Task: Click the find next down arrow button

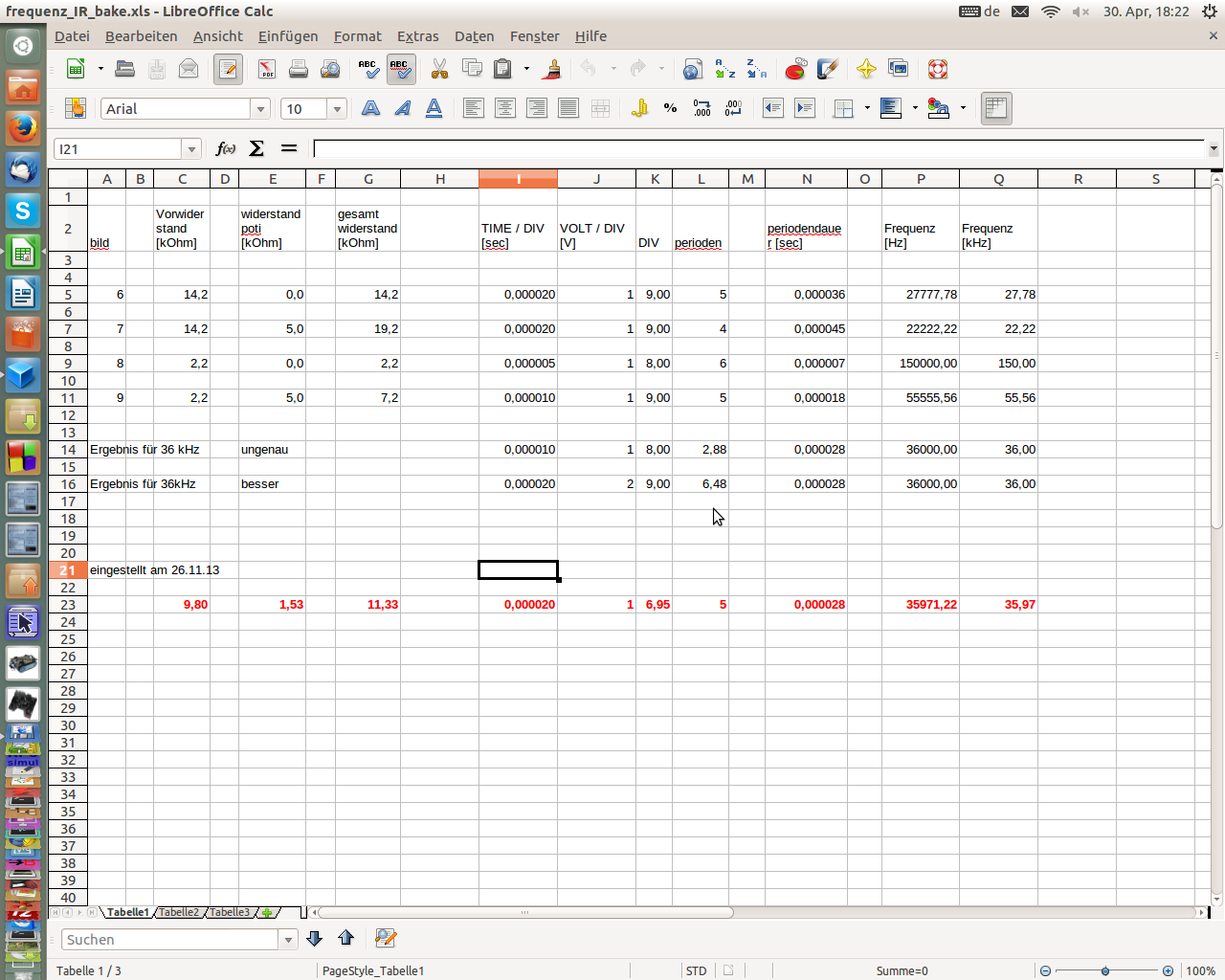Action: (314, 939)
